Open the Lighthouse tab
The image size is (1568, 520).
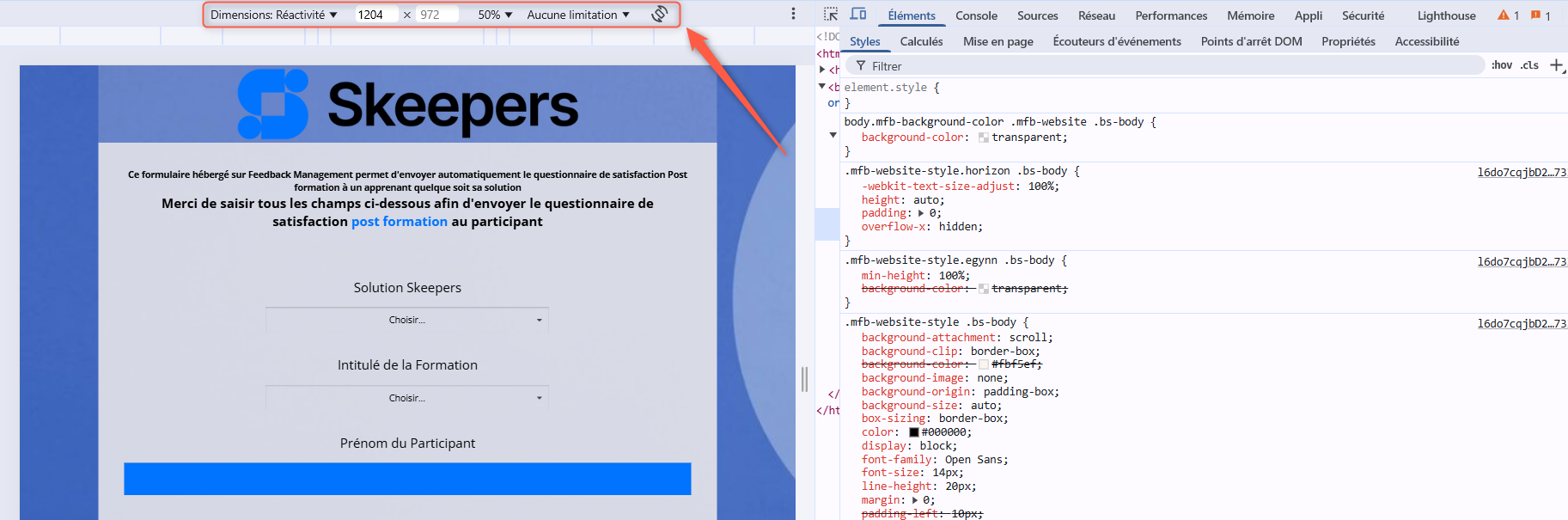(1447, 15)
